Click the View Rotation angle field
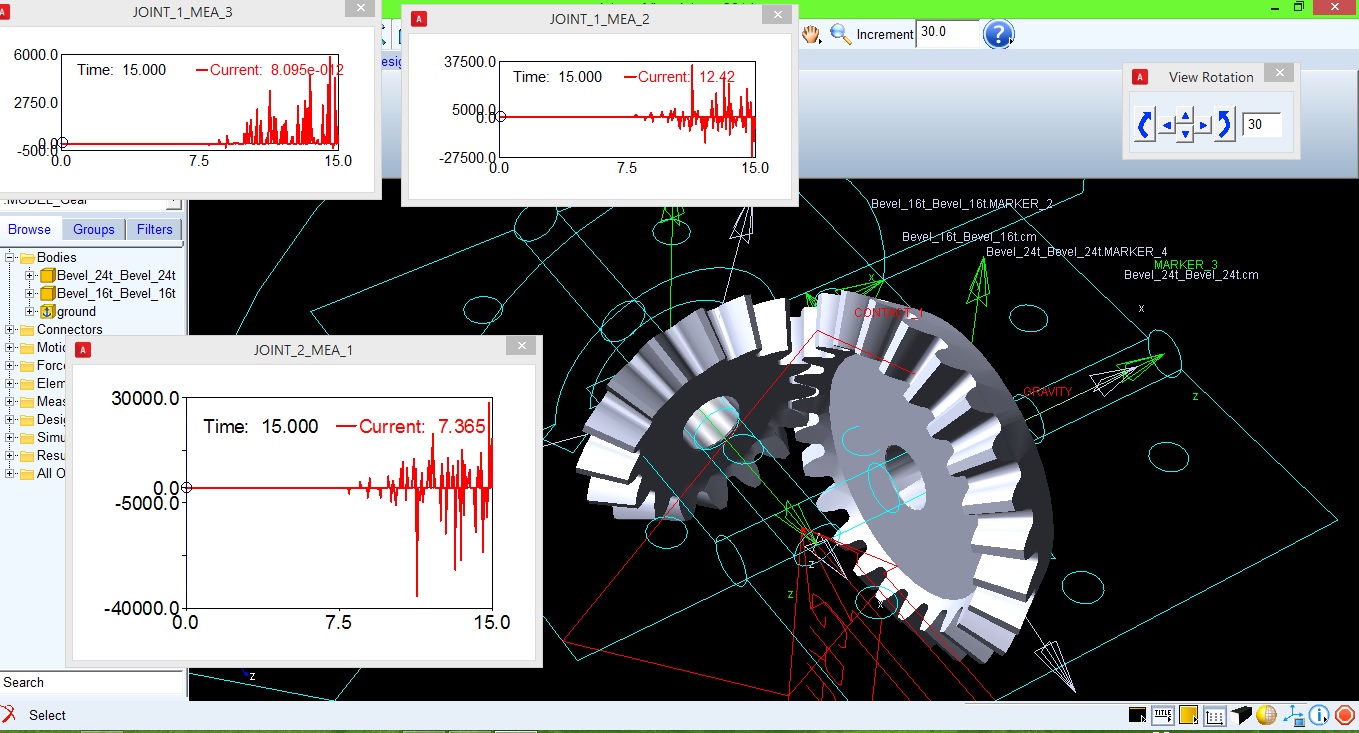Viewport: 1359px width, 733px height. [x=1261, y=125]
